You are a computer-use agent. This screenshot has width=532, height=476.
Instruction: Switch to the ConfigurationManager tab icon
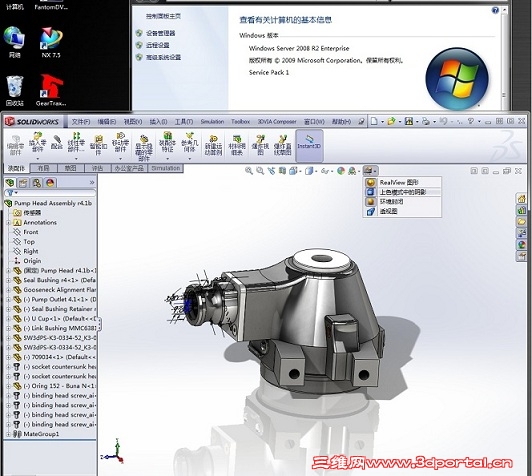pos(37,183)
